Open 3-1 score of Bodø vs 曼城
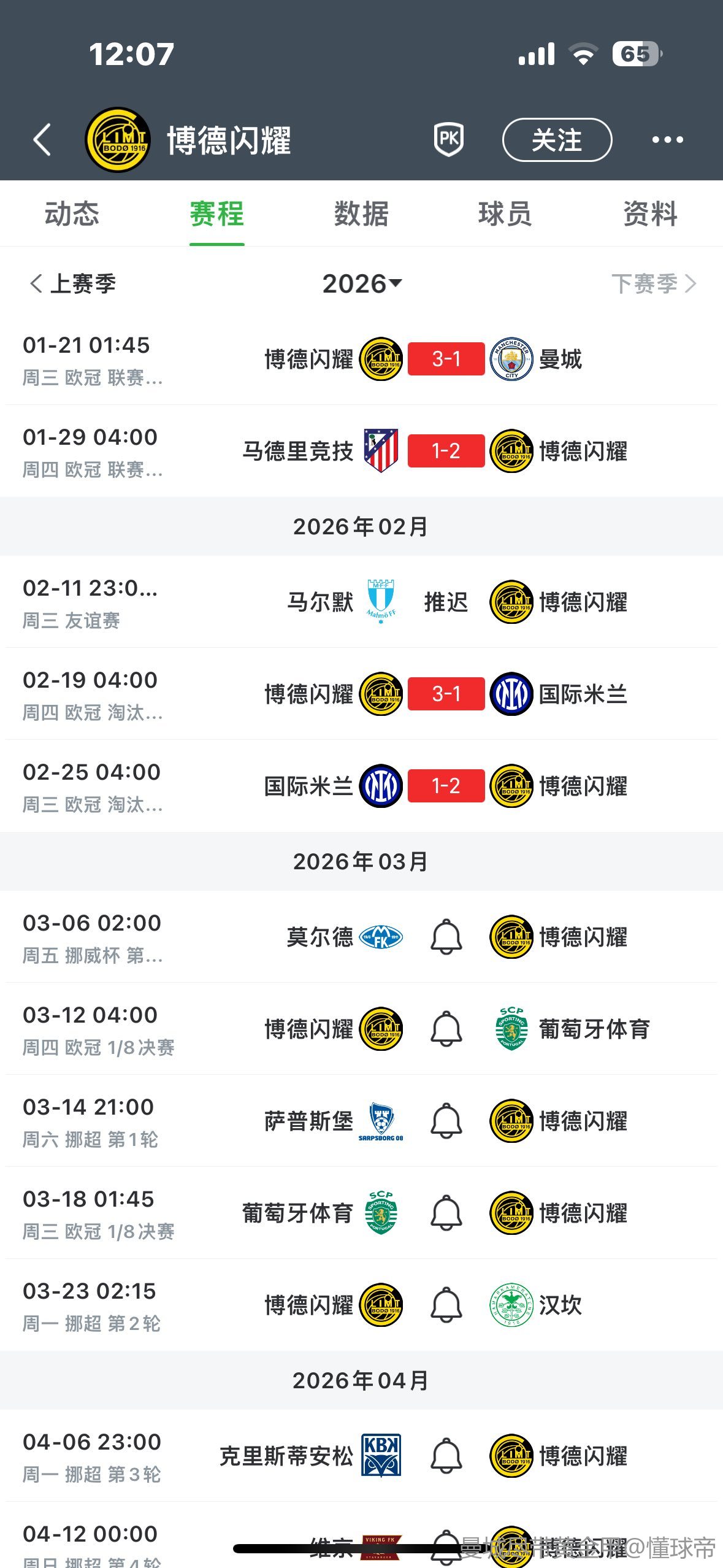Viewport: 723px width, 1568px height. click(x=446, y=359)
